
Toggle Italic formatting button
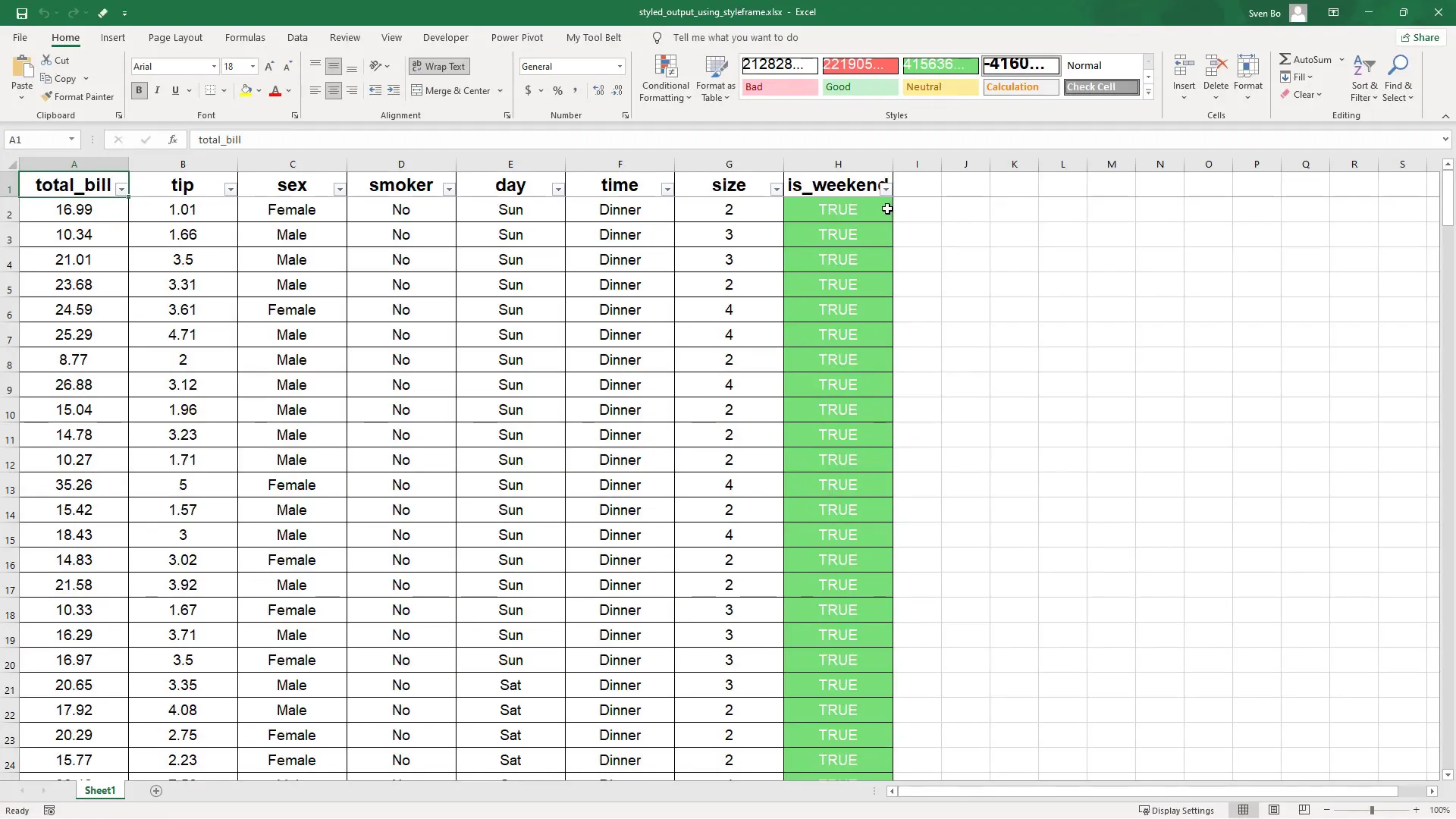pyautogui.click(x=157, y=91)
